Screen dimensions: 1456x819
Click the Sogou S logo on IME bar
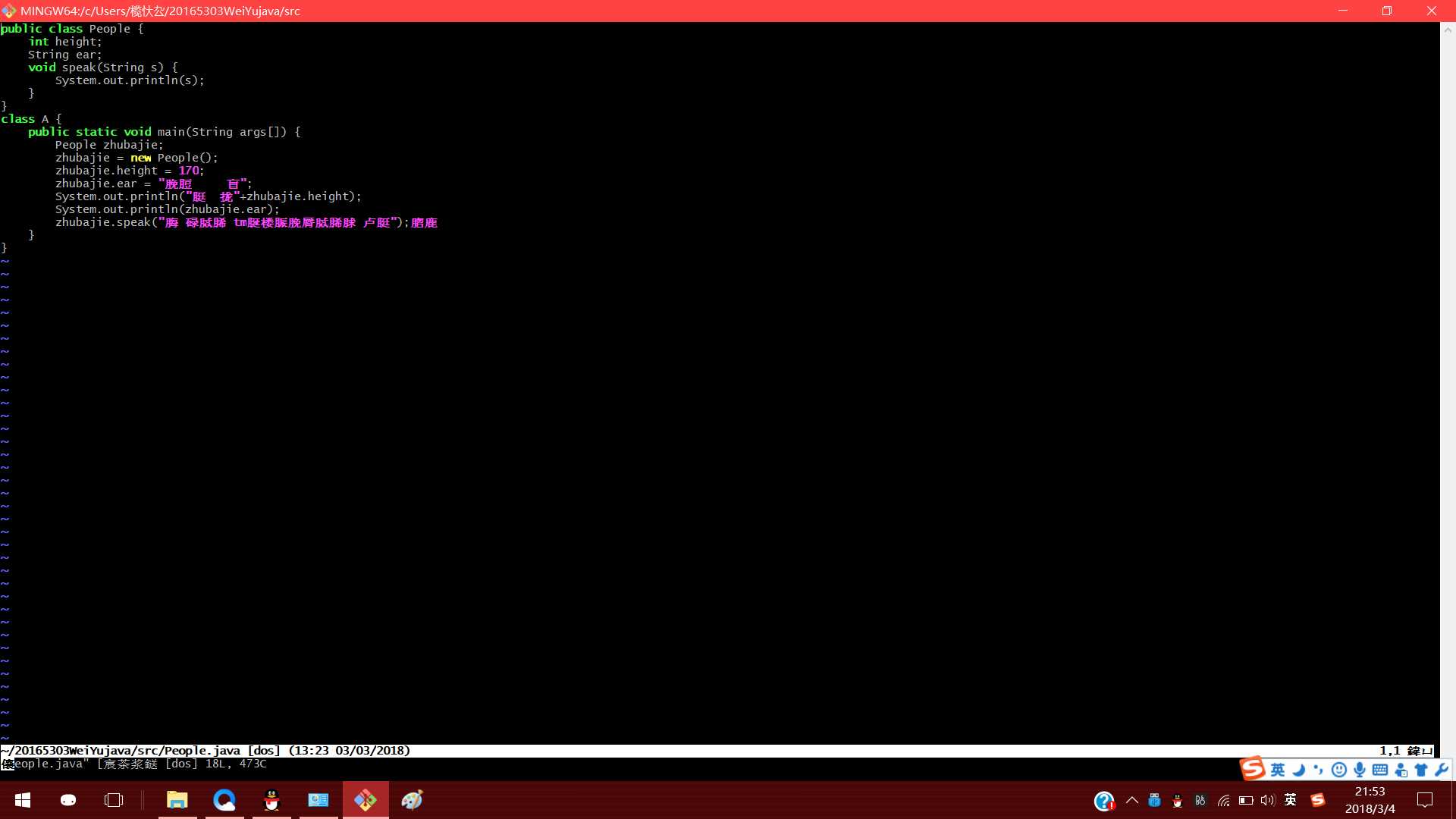click(1253, 768)
